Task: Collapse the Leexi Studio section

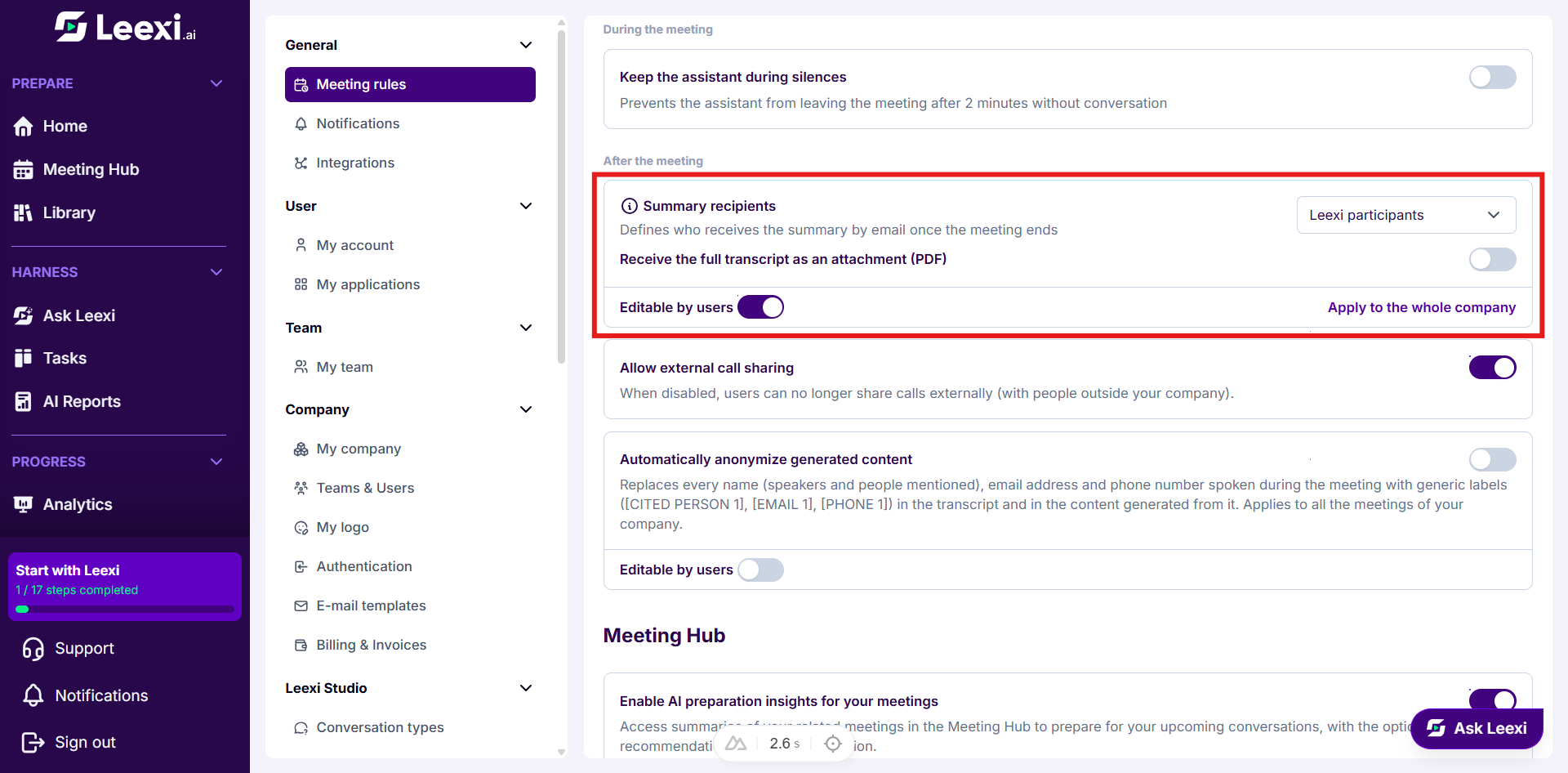Action: coord(526,688)
